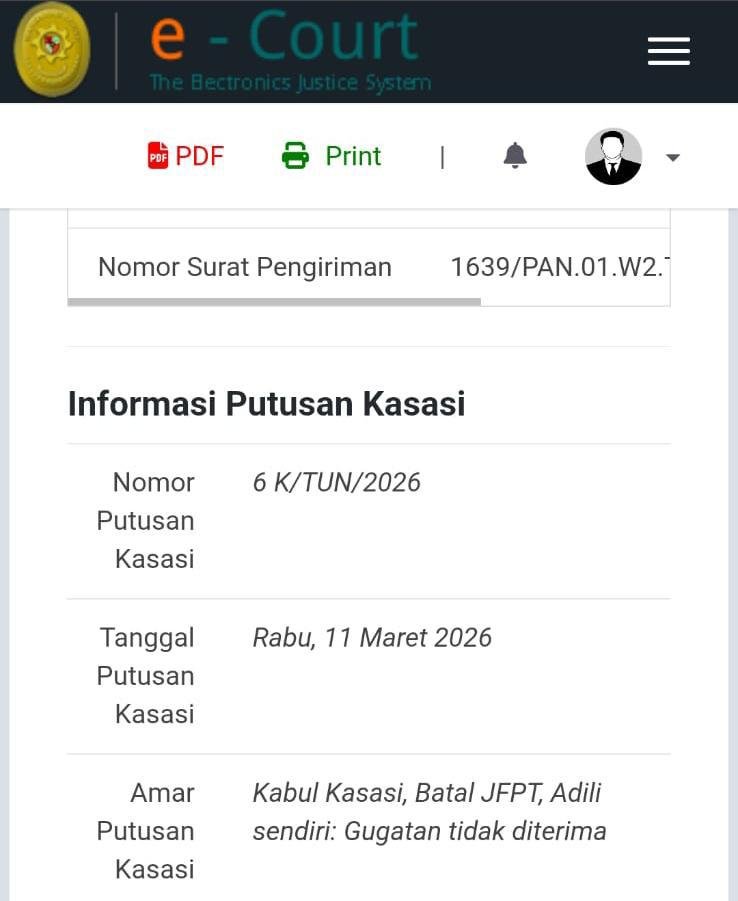Click the e-Court title logo text
The width and height of the screenshot is (738, 901).
(x=284, y=37)
